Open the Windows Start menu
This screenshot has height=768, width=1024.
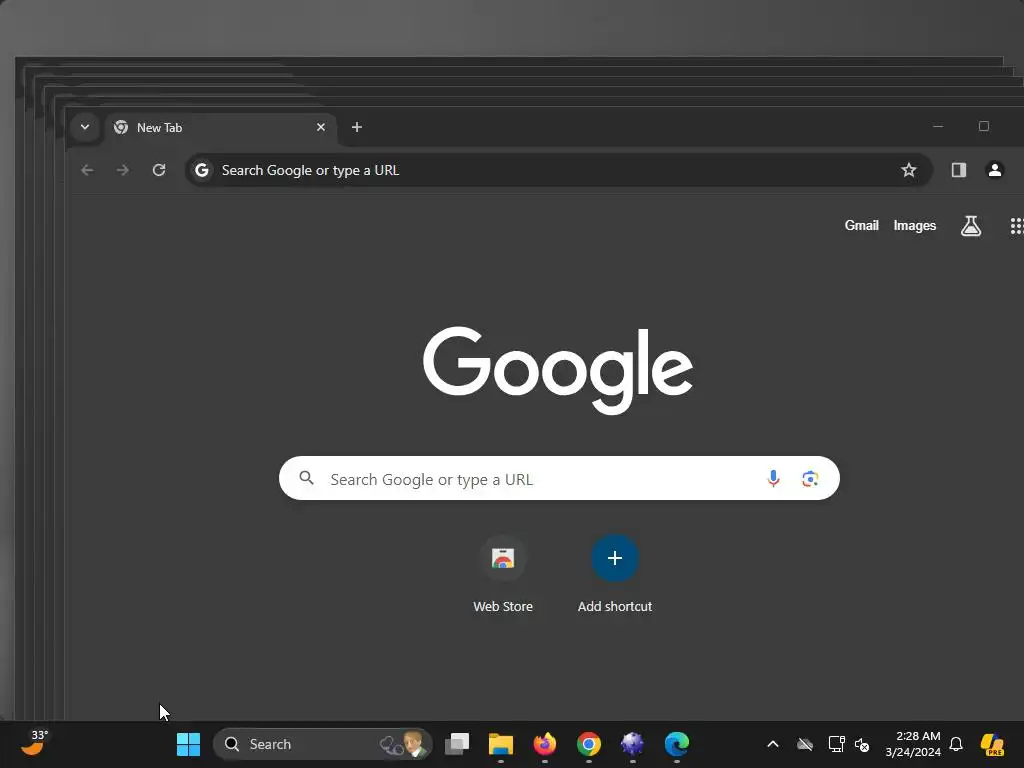coord(188,744)
